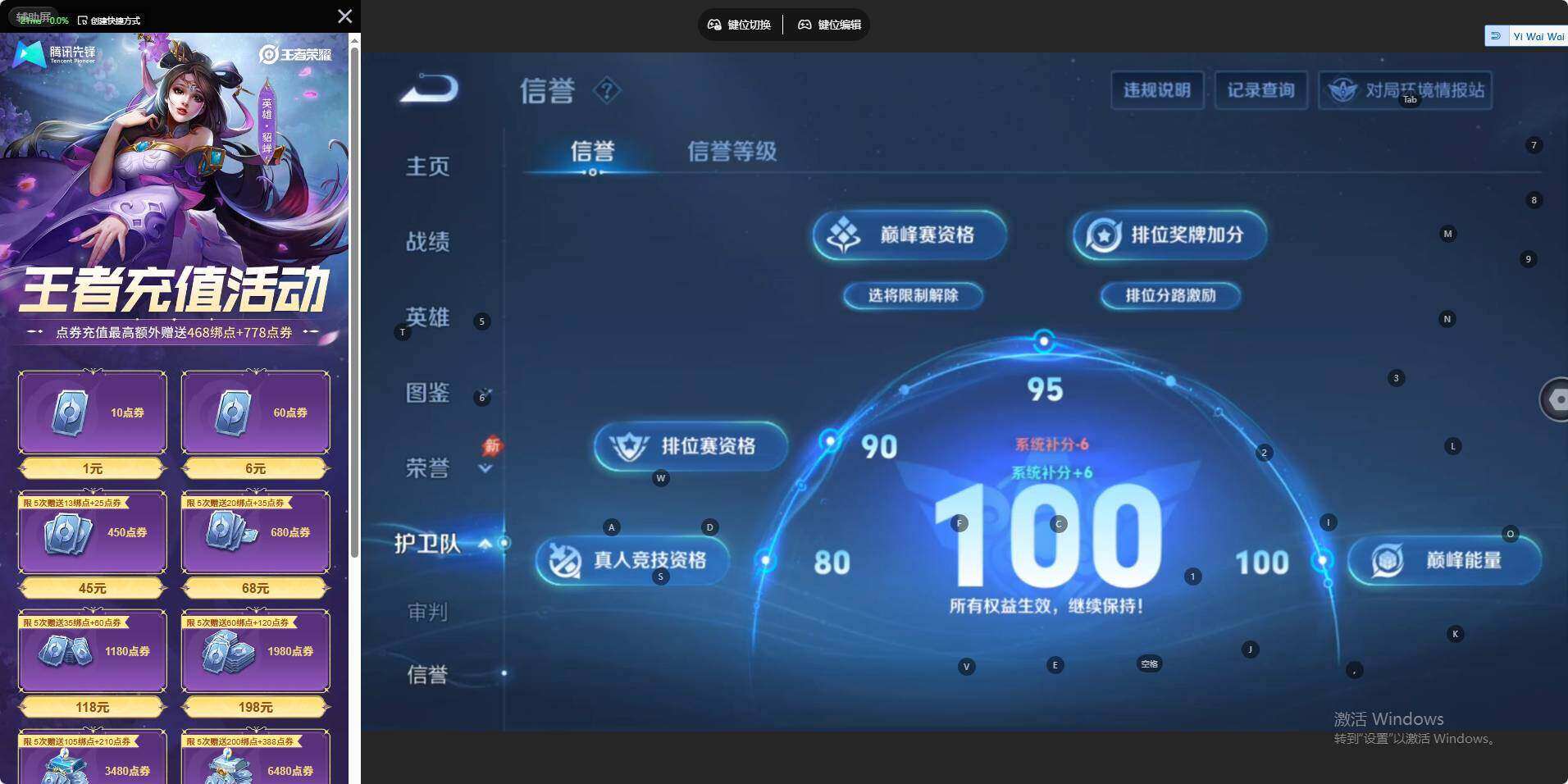Switch to the 信誉等级 tab
The image size is (1568, 784).
732,151
